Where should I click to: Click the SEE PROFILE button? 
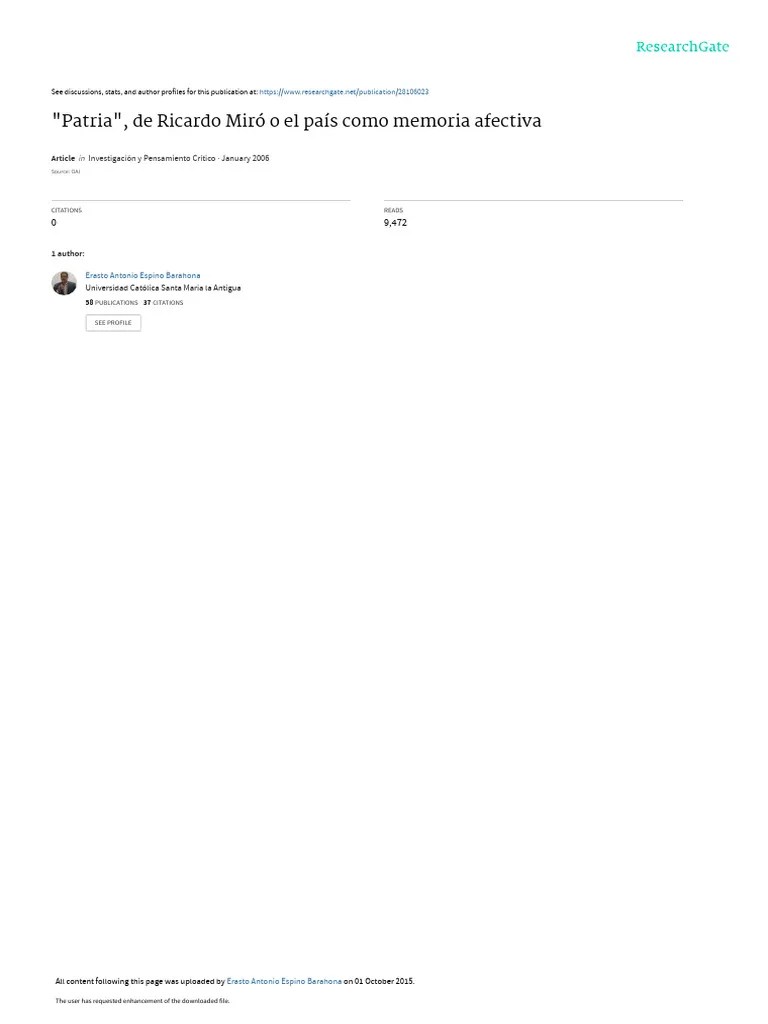click(x=113, y=323)
